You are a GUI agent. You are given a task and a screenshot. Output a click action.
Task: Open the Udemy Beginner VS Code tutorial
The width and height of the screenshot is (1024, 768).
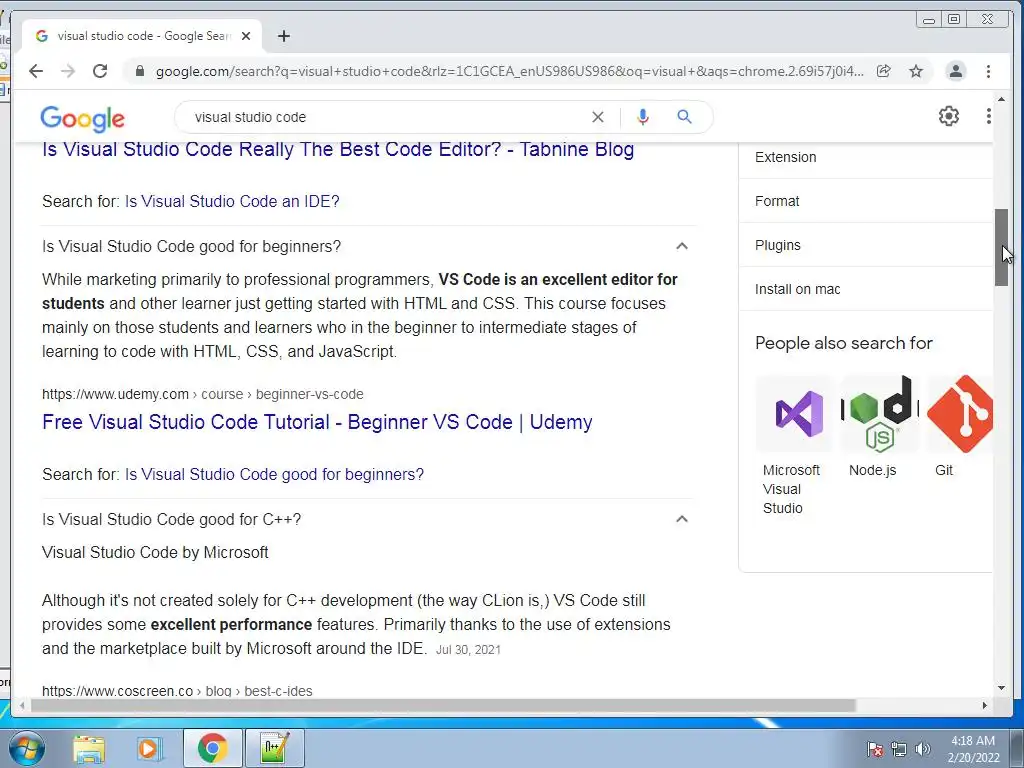point(317,422)
